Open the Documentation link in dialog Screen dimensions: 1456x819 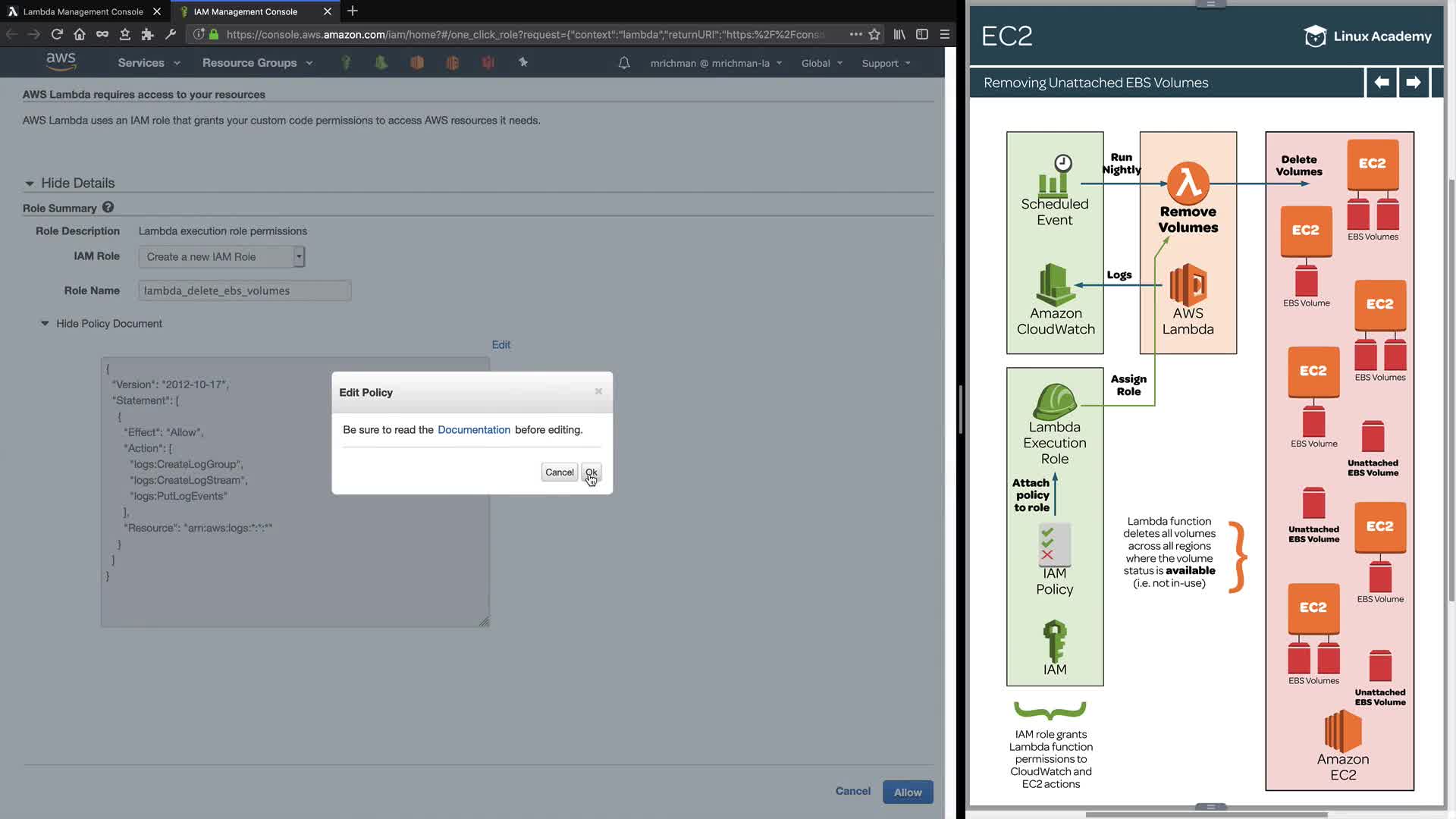tap(473, 429)
